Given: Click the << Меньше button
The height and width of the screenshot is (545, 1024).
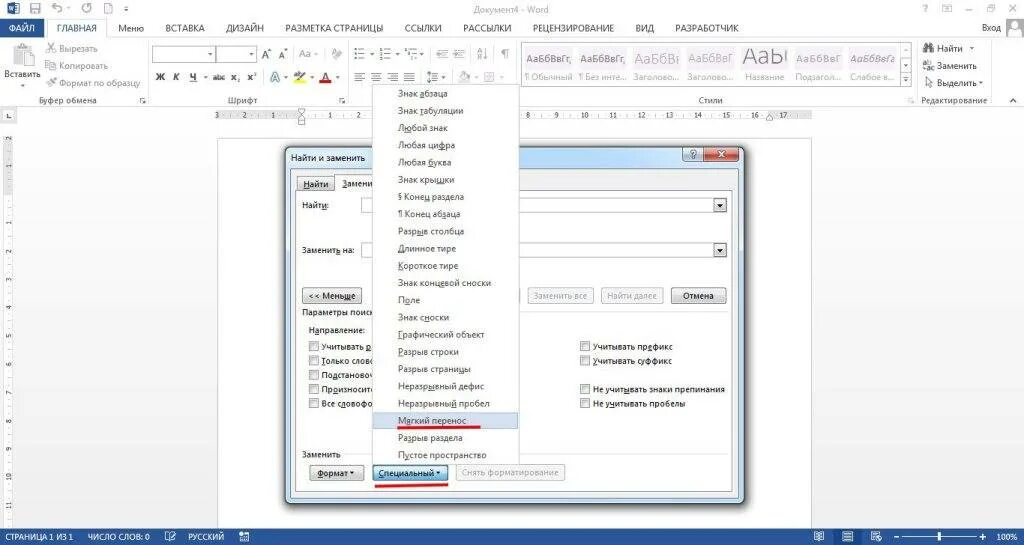Looking at the screenshot, I should [x=332, y=296].
